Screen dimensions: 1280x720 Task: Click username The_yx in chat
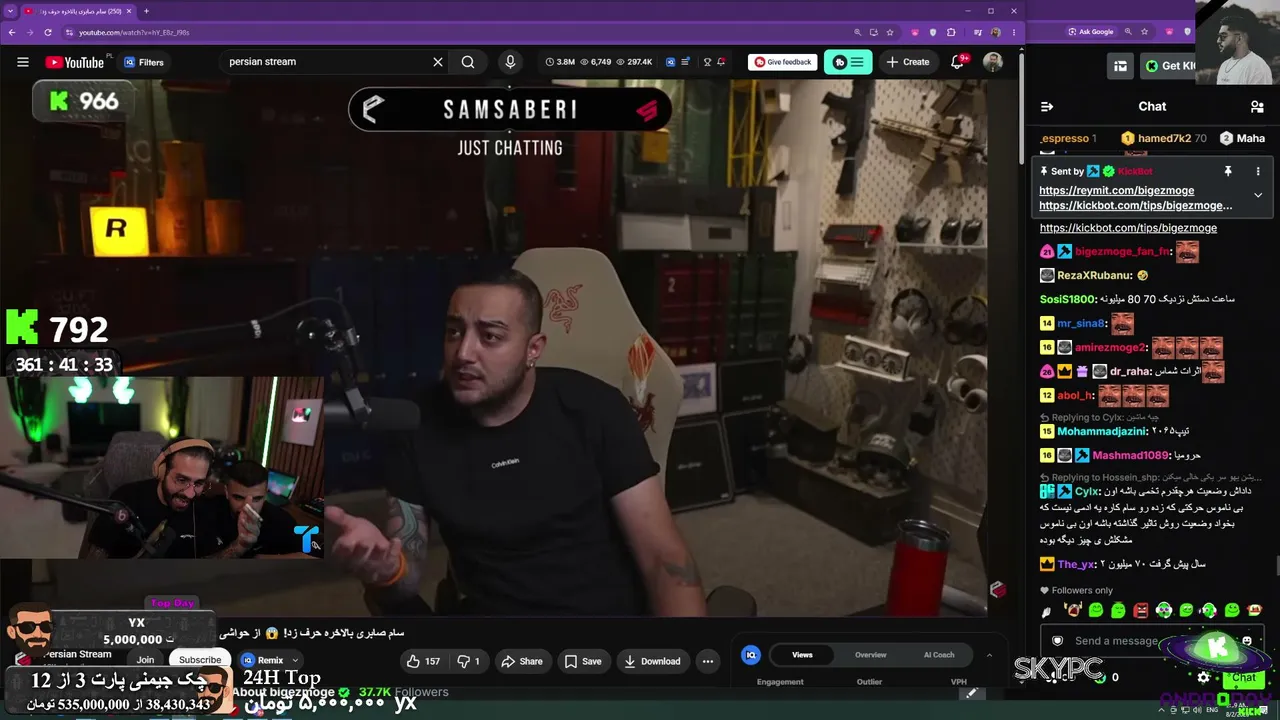[x=1076, y=564]
